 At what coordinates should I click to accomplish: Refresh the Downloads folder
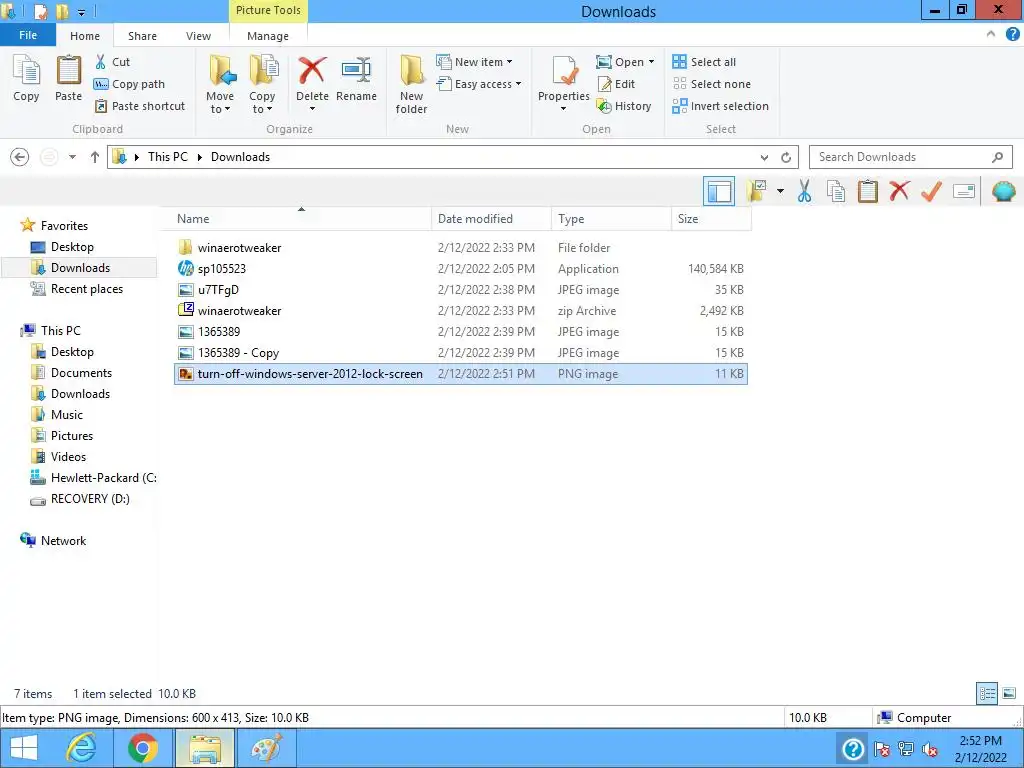pos(786,157)
